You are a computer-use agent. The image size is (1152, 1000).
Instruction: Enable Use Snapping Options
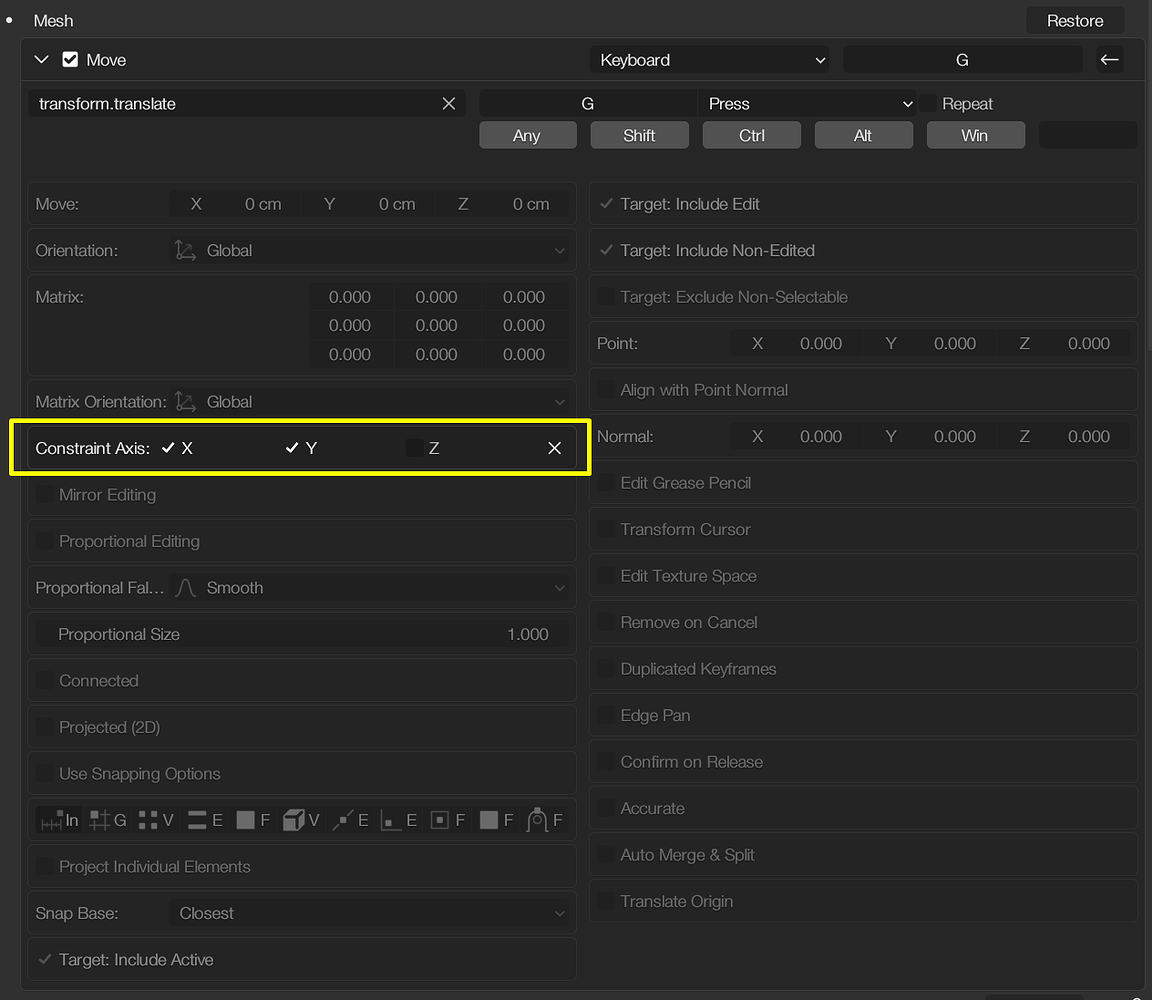(45, 774)
